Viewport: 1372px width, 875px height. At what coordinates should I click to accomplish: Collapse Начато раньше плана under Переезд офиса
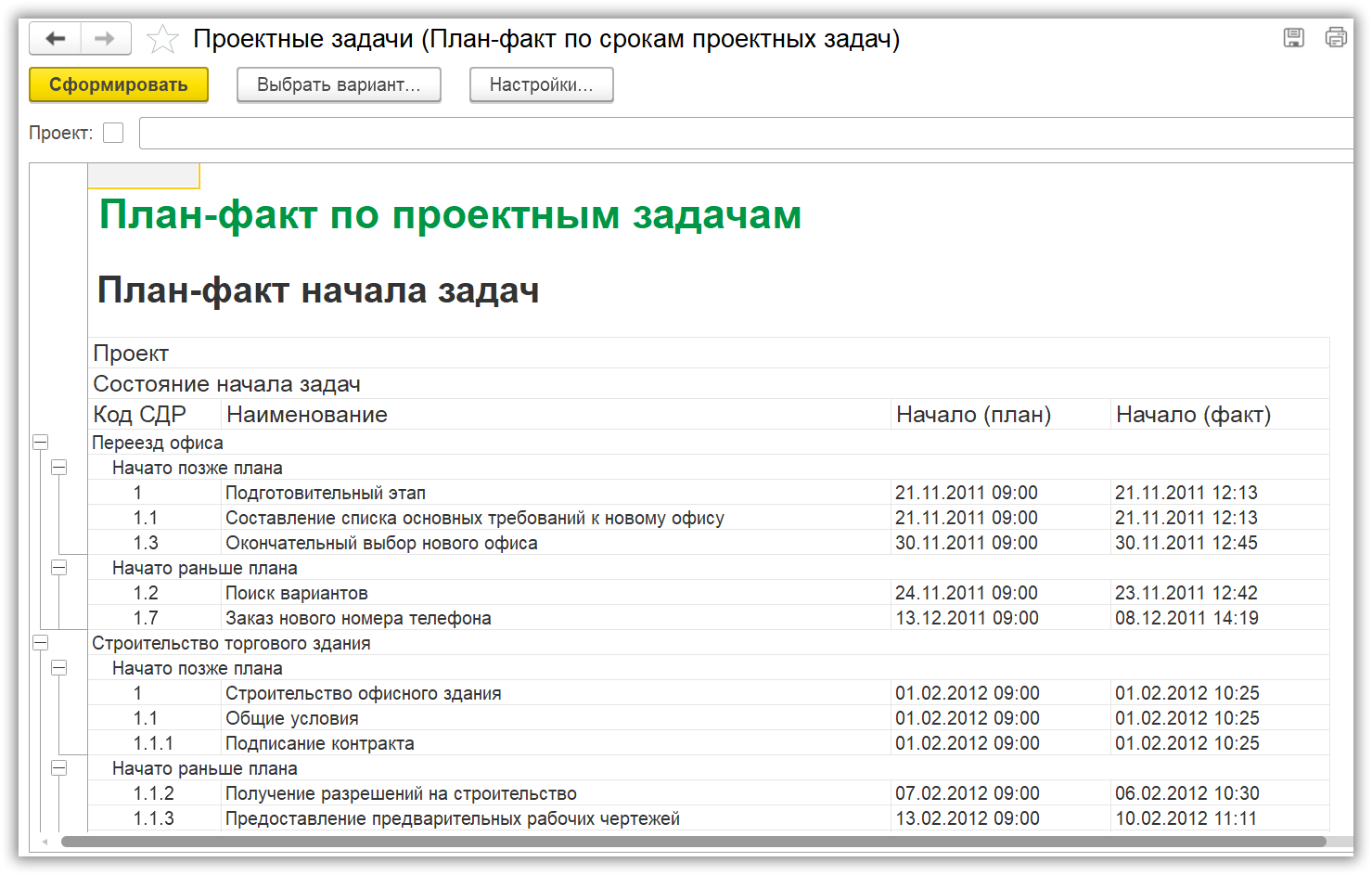(59, 568)
